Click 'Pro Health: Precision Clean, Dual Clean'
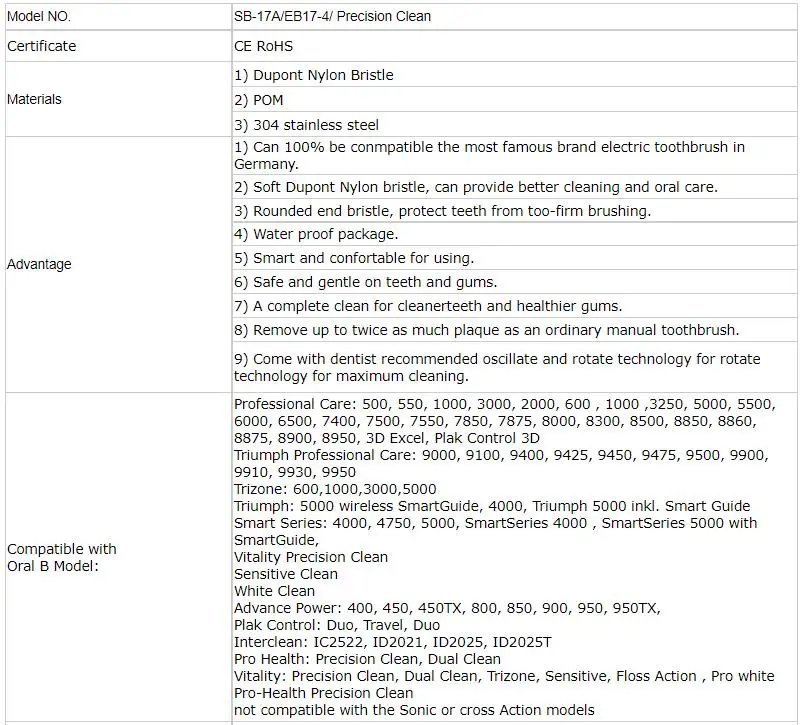Viewport: 803px width, 725px height. (x=367, y=658)
